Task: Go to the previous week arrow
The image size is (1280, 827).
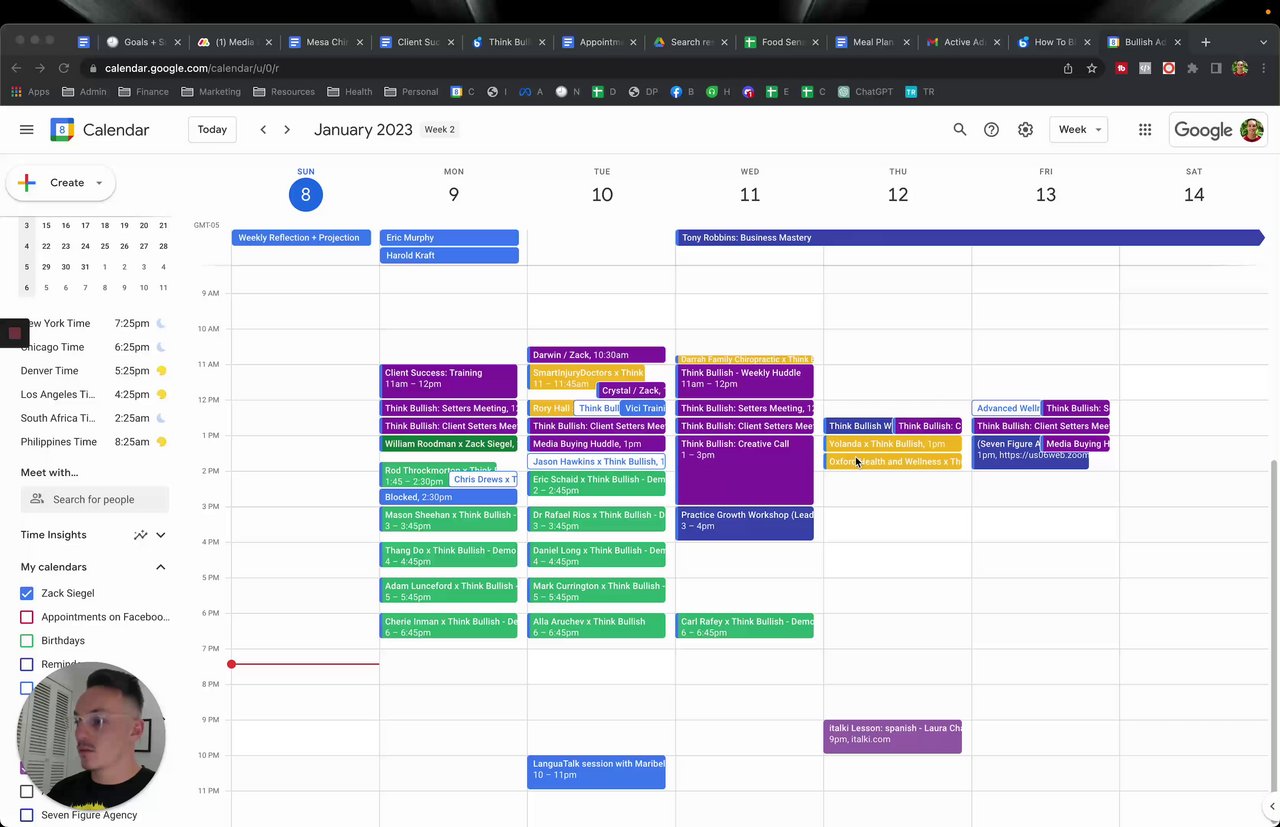Action: 263,130
